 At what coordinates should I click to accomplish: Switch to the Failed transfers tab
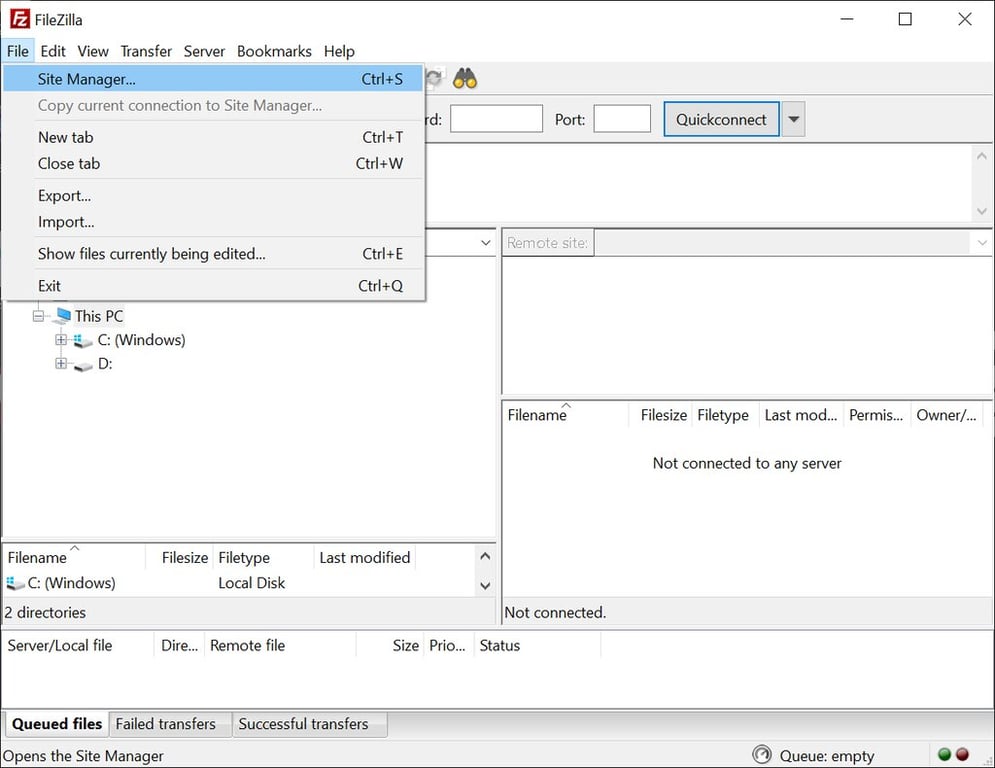tap(166, 723)
